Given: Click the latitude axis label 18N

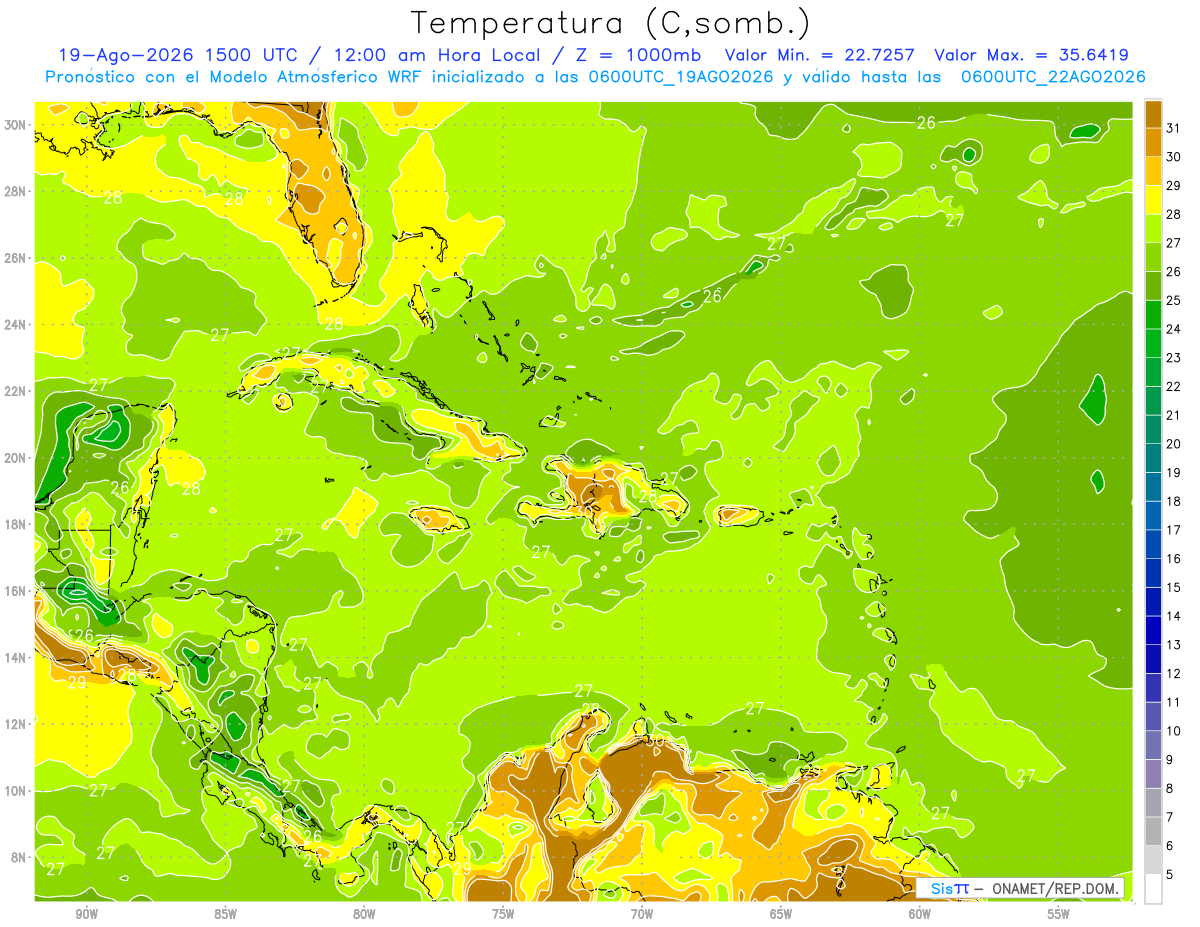Looking at the screenshot, I should tap(16, 524).
